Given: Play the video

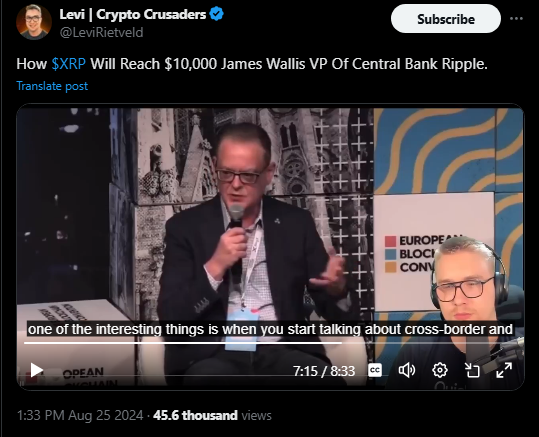Looking at the screenshot, I should click(x=36, y=370).
